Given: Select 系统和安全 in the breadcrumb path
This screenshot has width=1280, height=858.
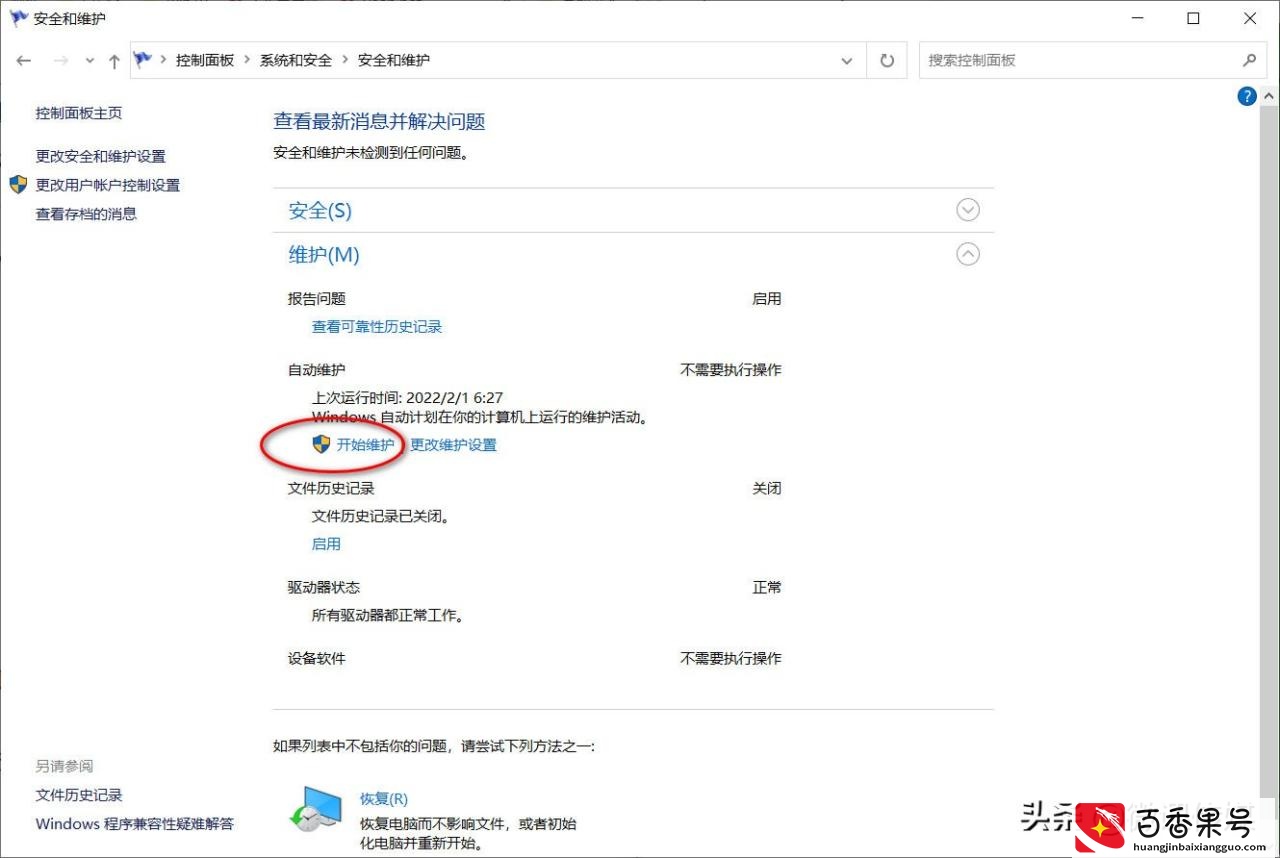Looking at the screenshot, I should 296,60.
